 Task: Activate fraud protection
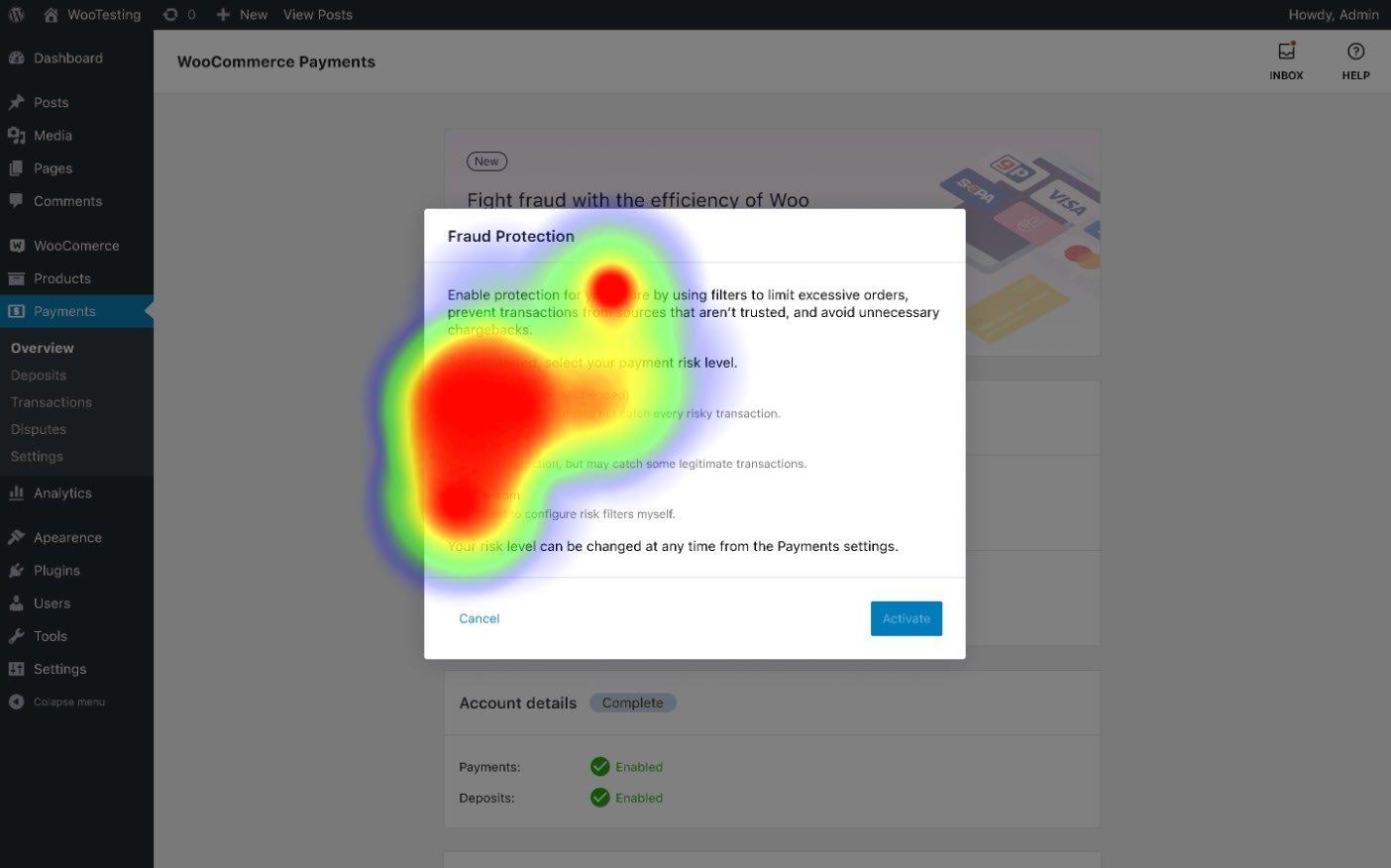coord(907,618)
